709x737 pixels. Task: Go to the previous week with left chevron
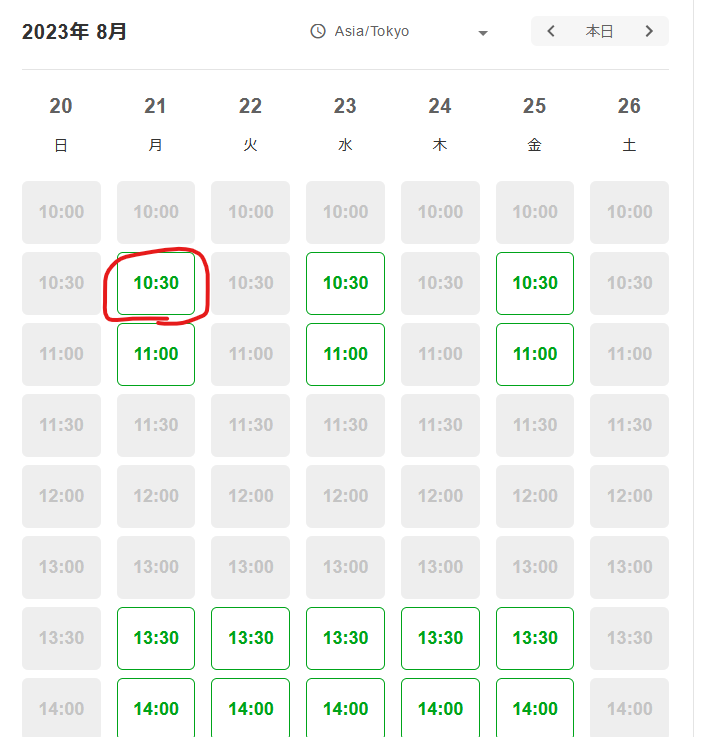(x=551, y=31)
